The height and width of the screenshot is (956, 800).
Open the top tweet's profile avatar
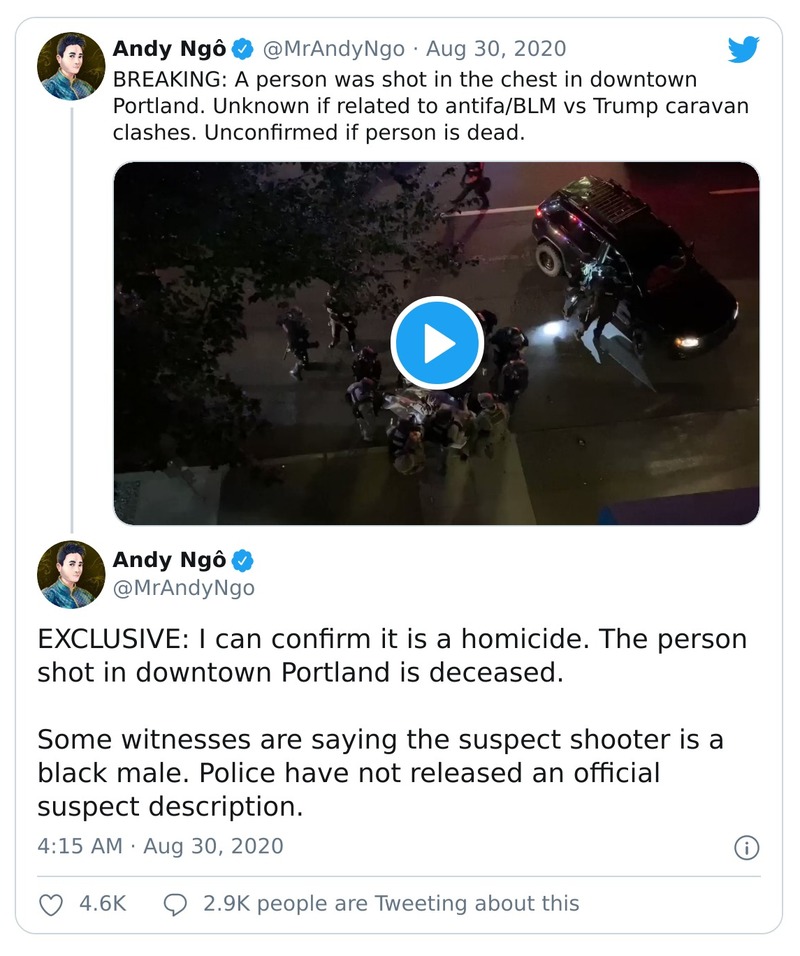point(71,66)
